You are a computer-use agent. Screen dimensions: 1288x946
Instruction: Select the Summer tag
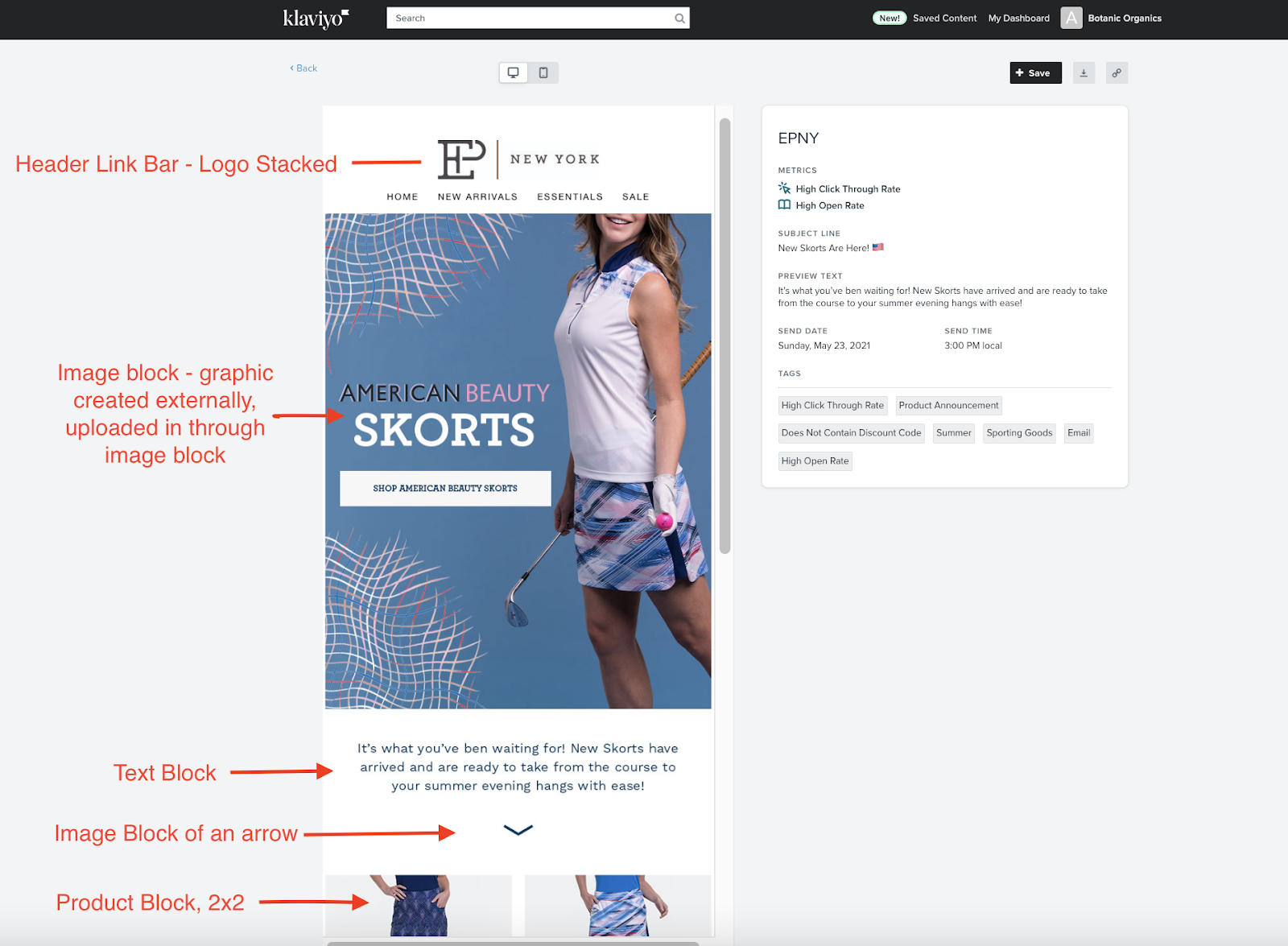(953, 432)
